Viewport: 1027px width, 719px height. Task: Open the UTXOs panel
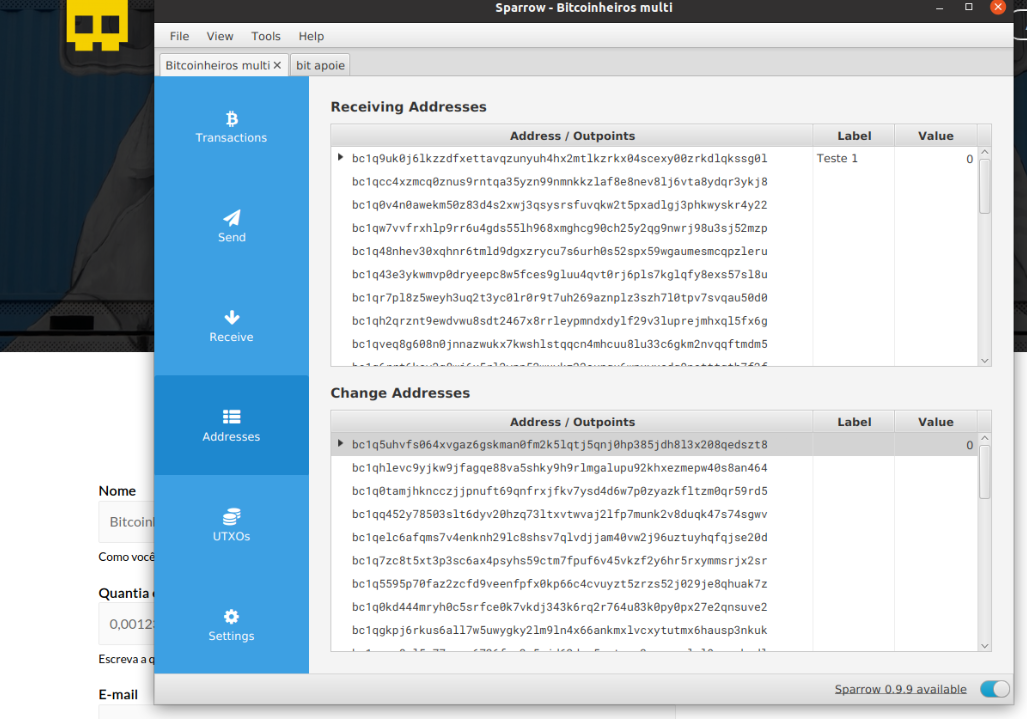tap(231, 525)
